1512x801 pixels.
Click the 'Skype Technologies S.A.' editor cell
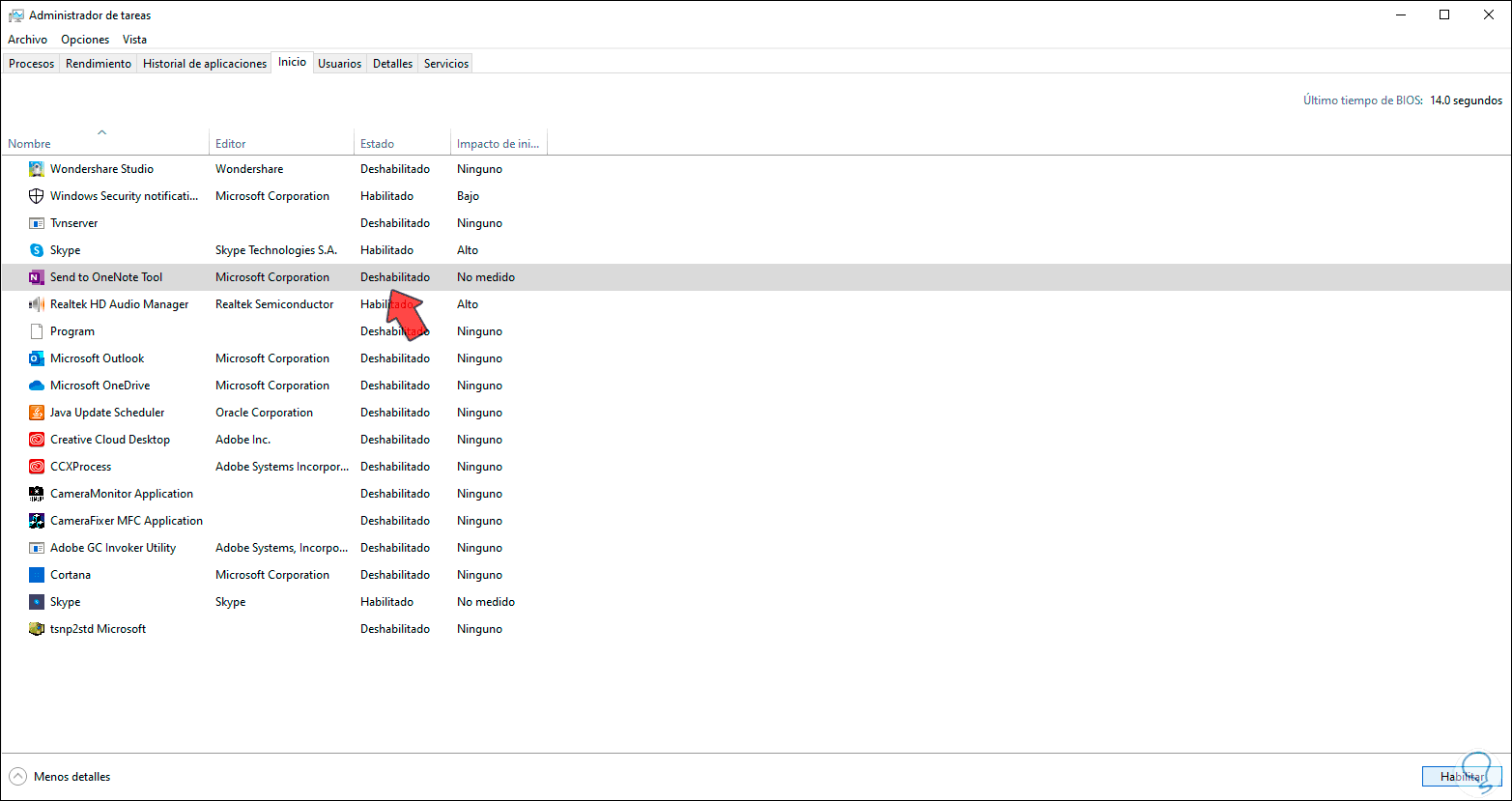tap(276, 250)
